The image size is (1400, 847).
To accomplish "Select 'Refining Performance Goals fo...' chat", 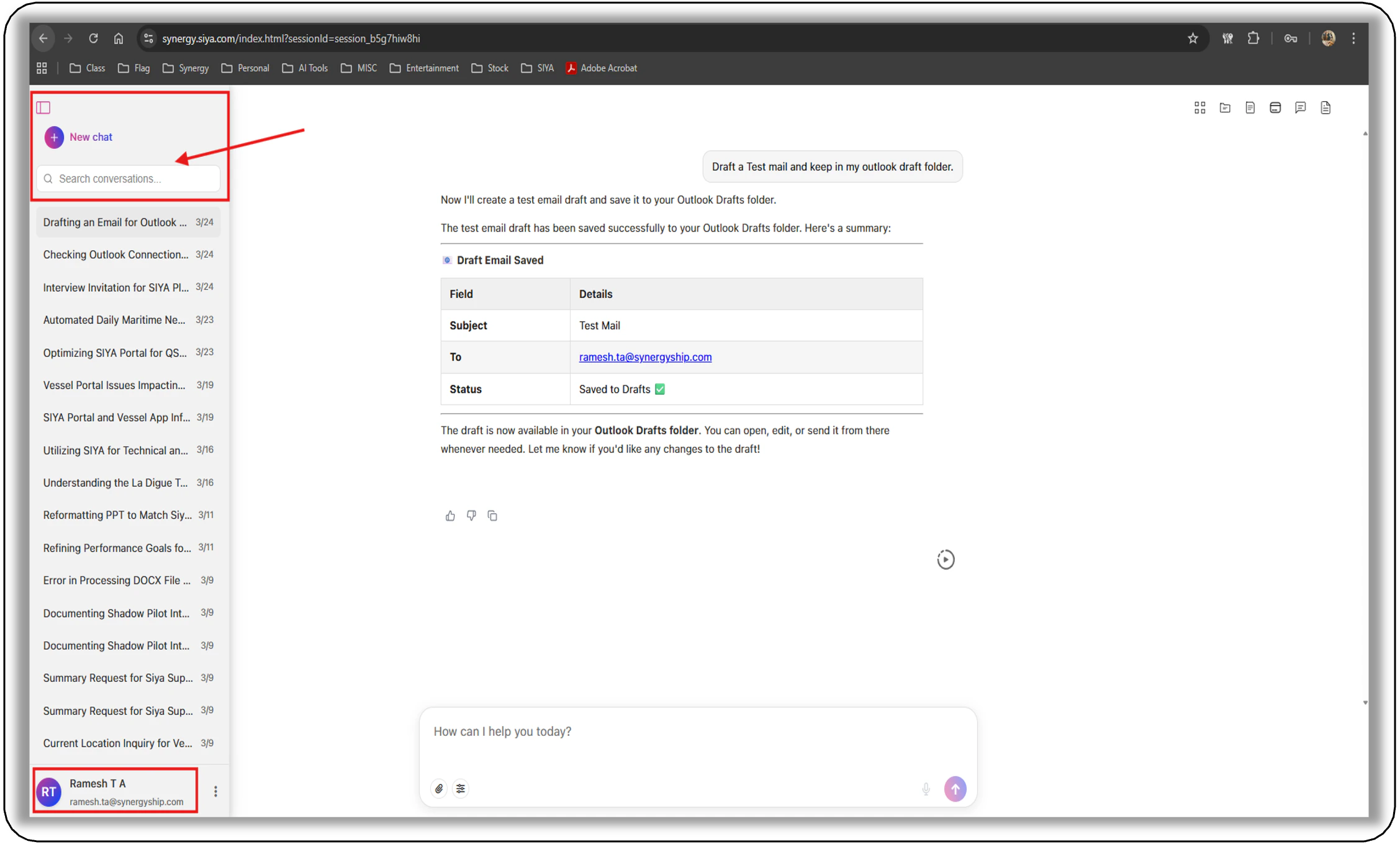I will click(129, 548).
